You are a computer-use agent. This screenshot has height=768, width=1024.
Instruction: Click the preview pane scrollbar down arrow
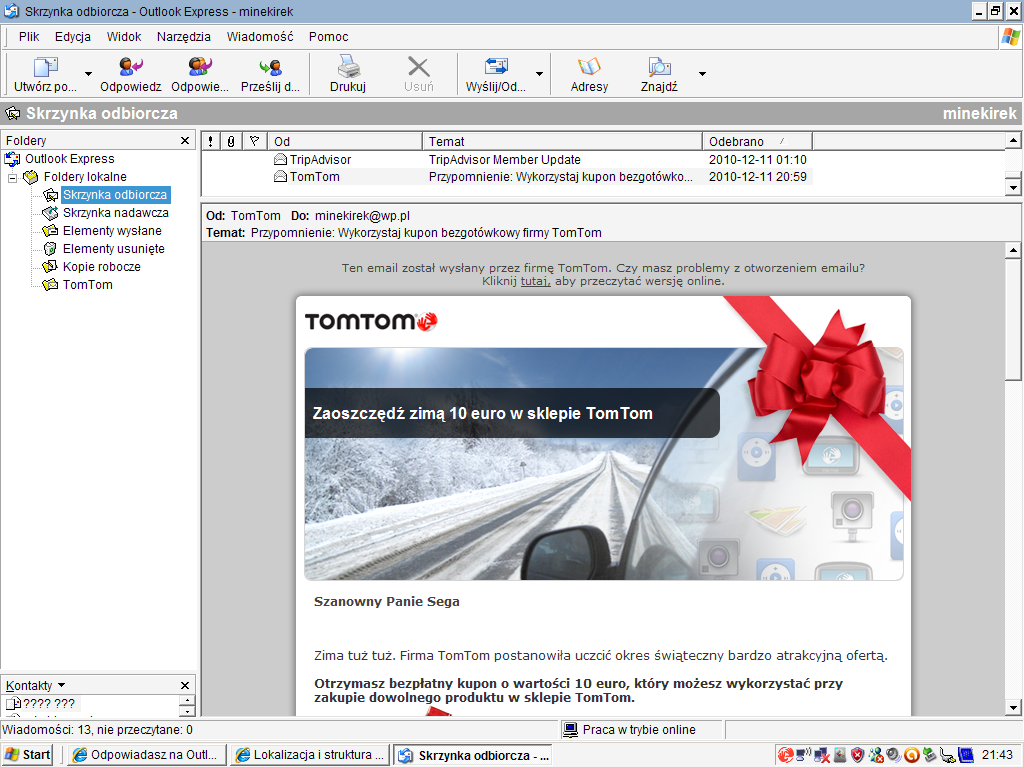point(1013,707)
